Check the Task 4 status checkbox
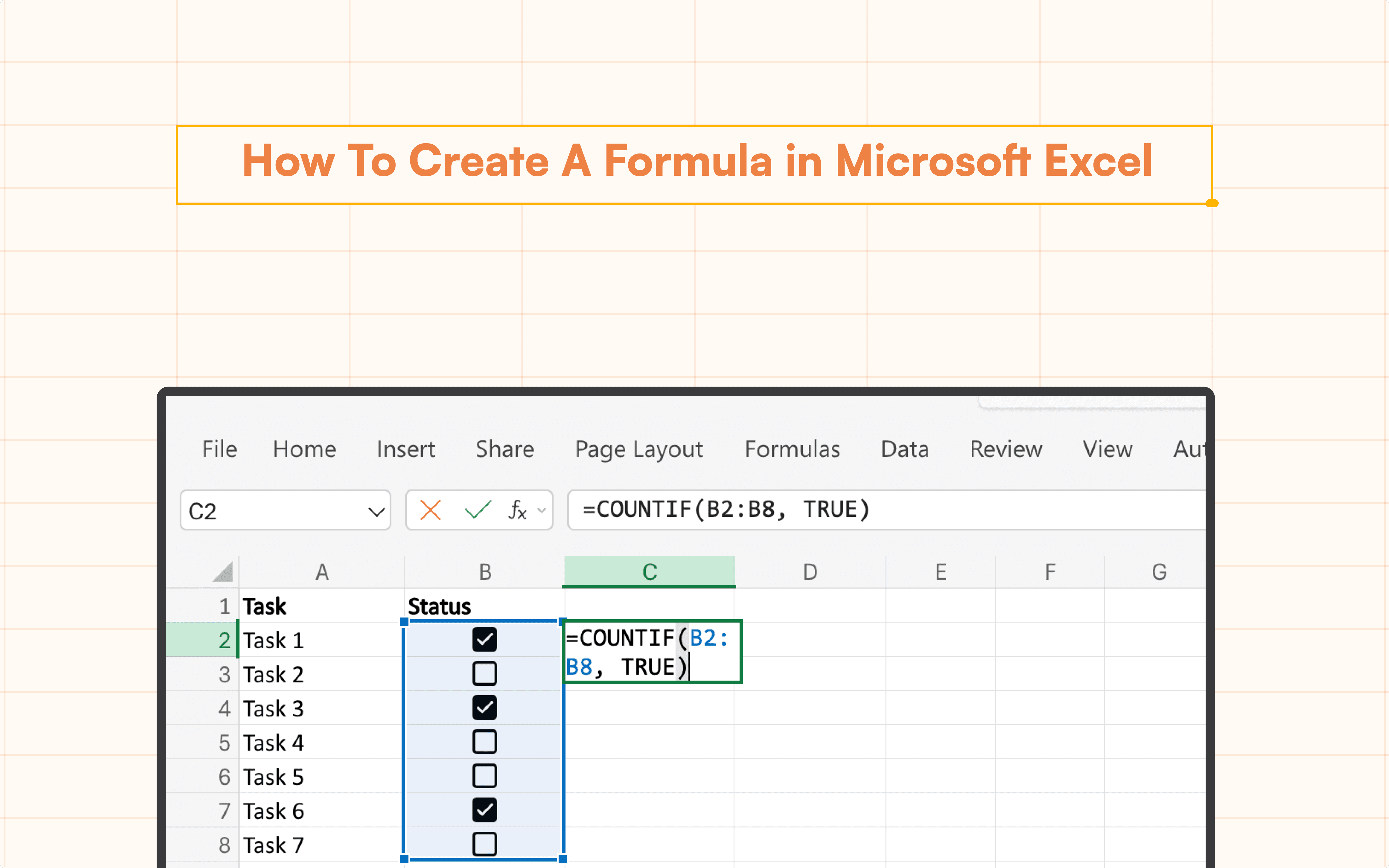The image size is (1389, 868). 485,742
